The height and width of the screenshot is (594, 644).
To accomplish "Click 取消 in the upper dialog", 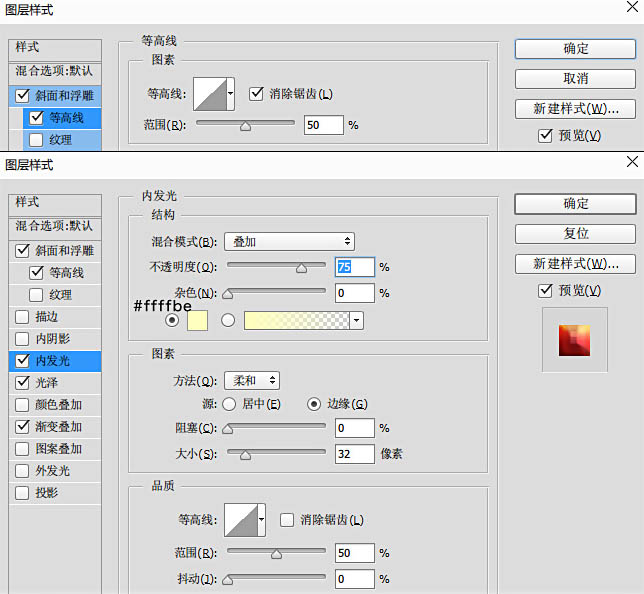I will click(x=575, y=78).
